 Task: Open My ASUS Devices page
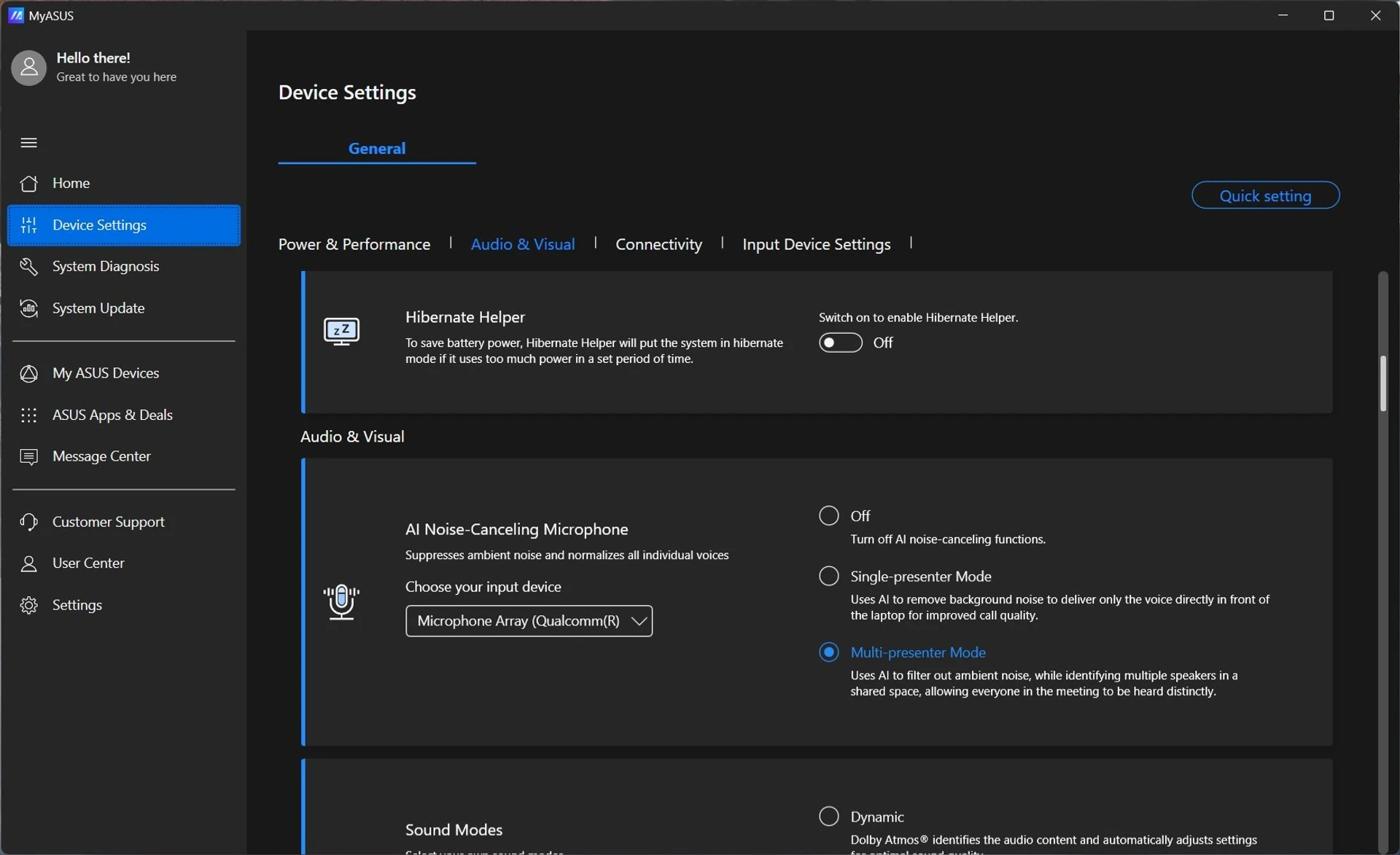124,373
